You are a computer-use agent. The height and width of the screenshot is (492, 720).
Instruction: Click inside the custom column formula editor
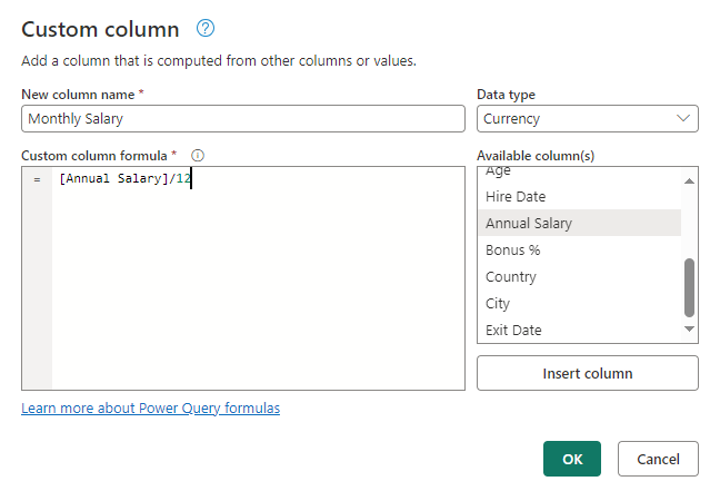(243, 278)
